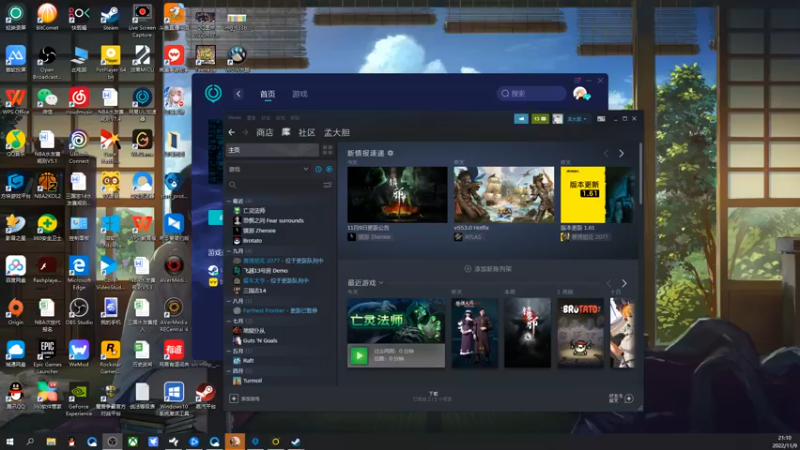
Task: Open GeForce Experience desktop icon
Action: (79, 399)
